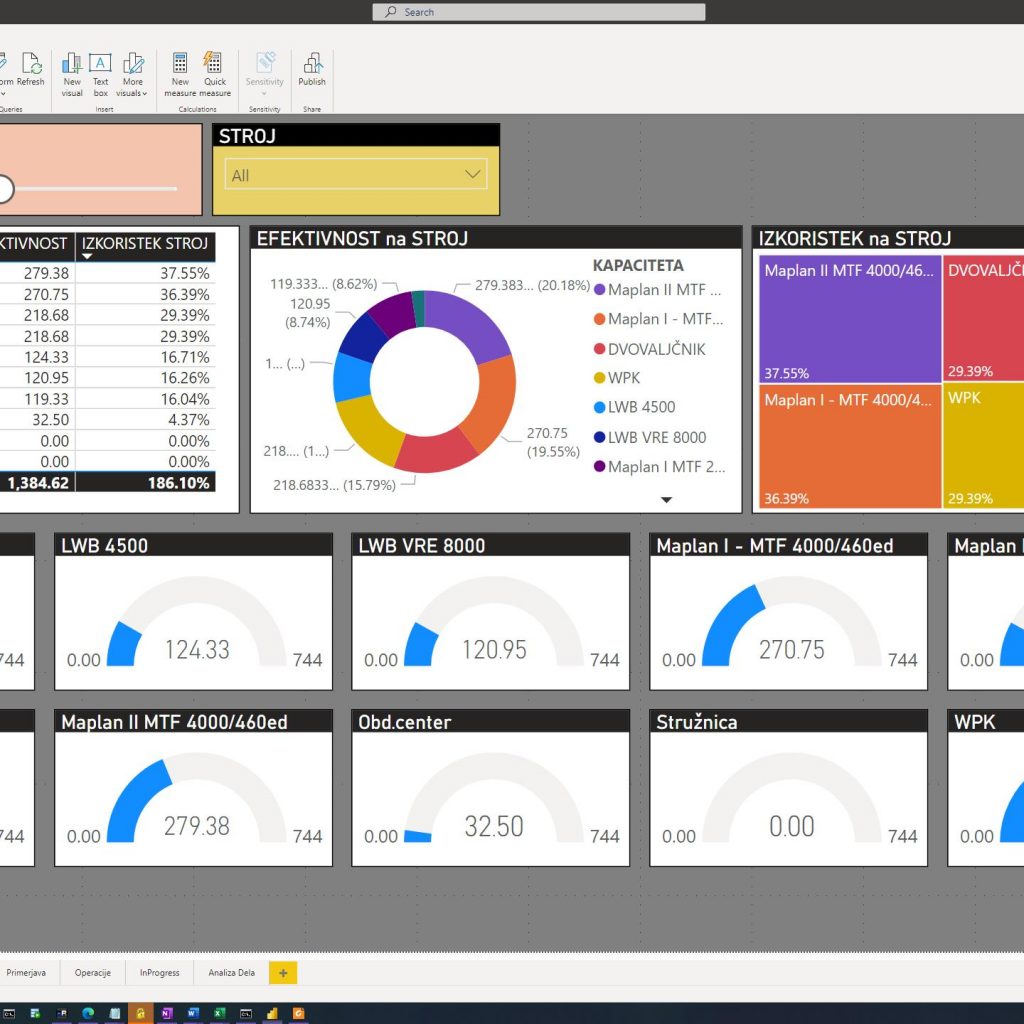1024x1024 pixels.
Task: Open the orange app at taskbar end
Action: [298, 1014]
